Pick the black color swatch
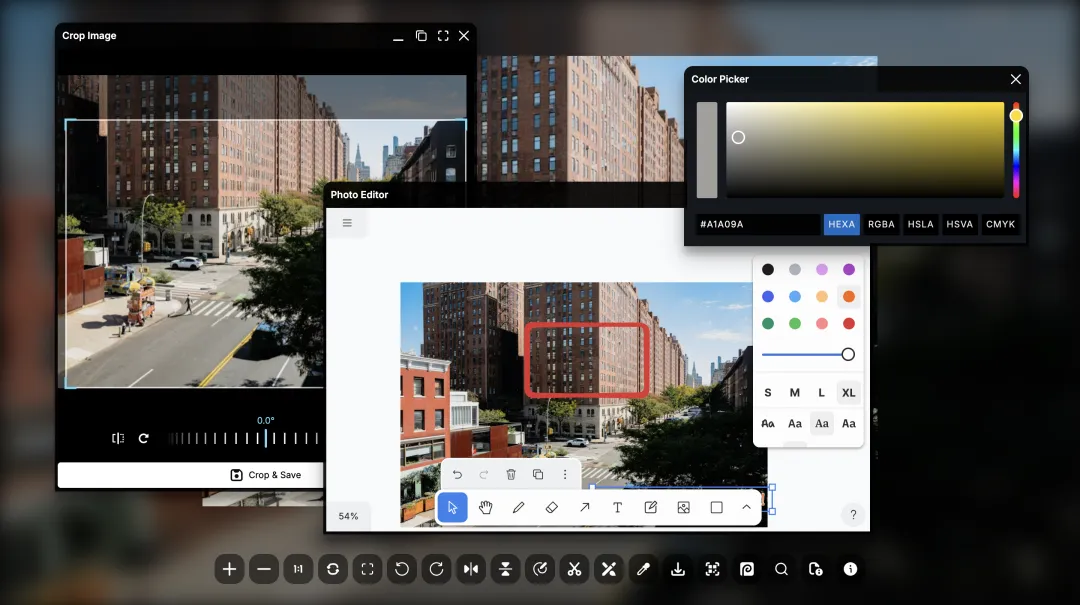This screenshot has height=605, width=1080. 768,269
